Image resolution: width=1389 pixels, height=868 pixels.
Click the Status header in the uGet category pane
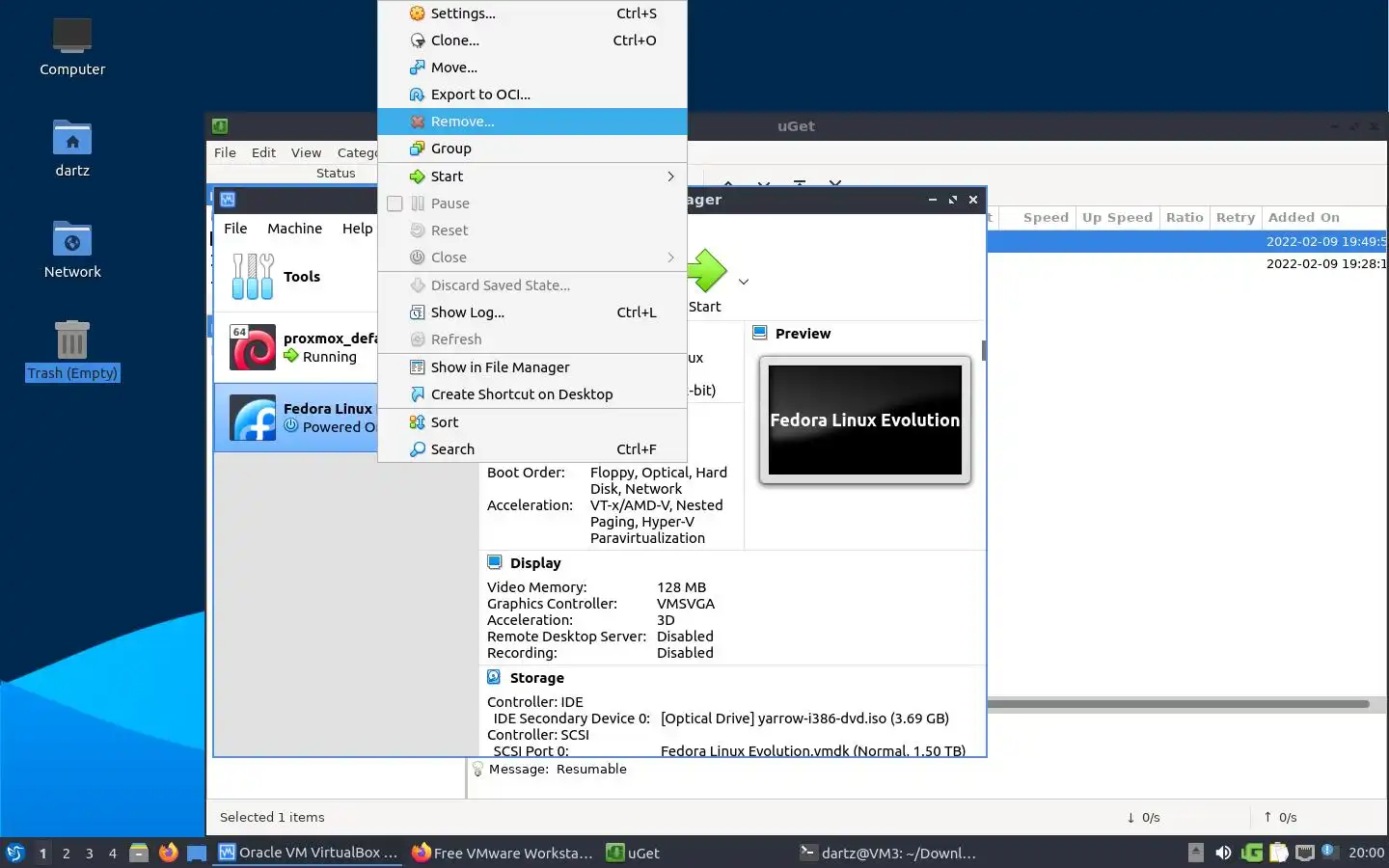pos(336,174)
